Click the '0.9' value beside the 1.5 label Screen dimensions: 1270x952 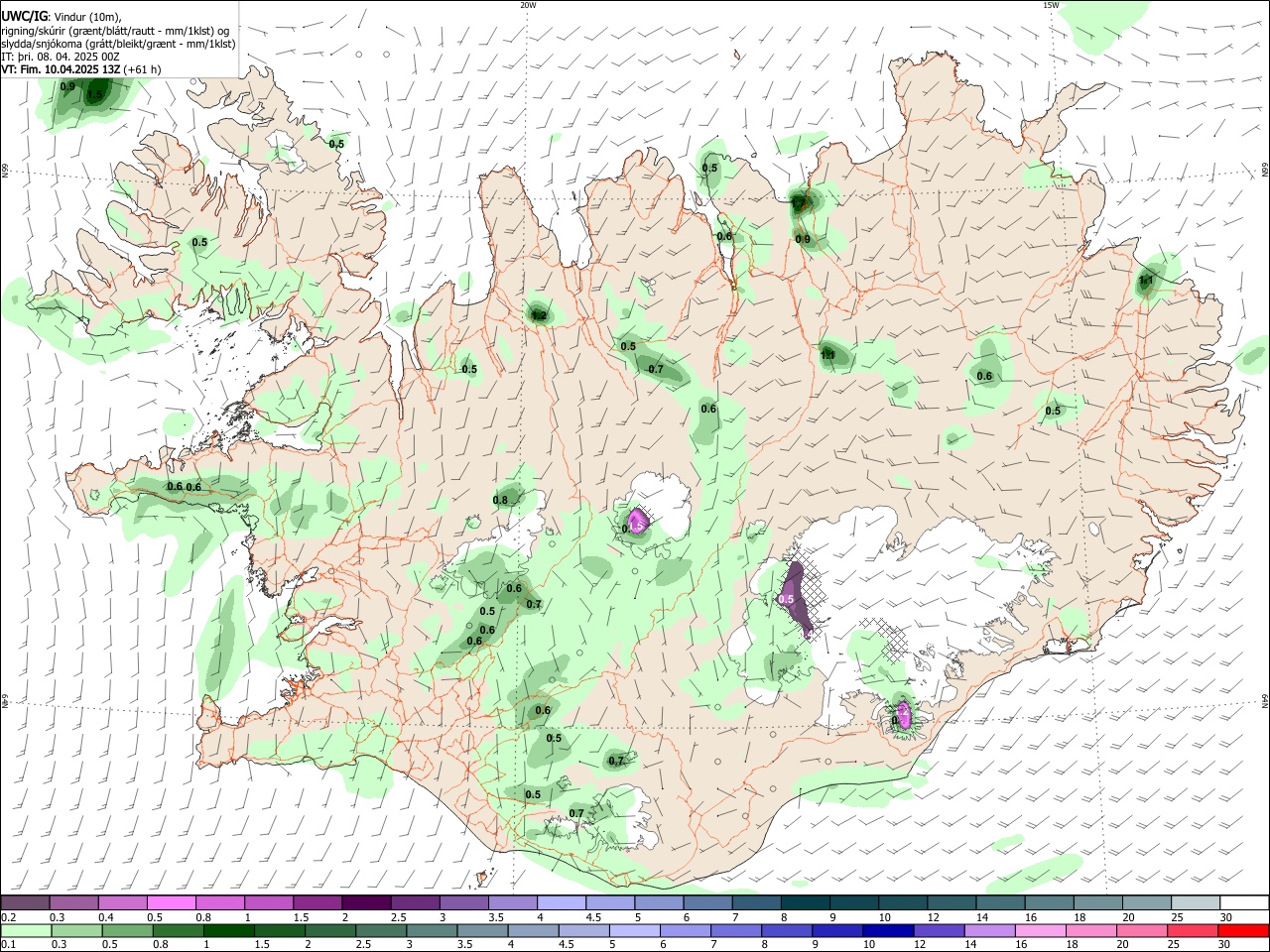click(67, 86)
